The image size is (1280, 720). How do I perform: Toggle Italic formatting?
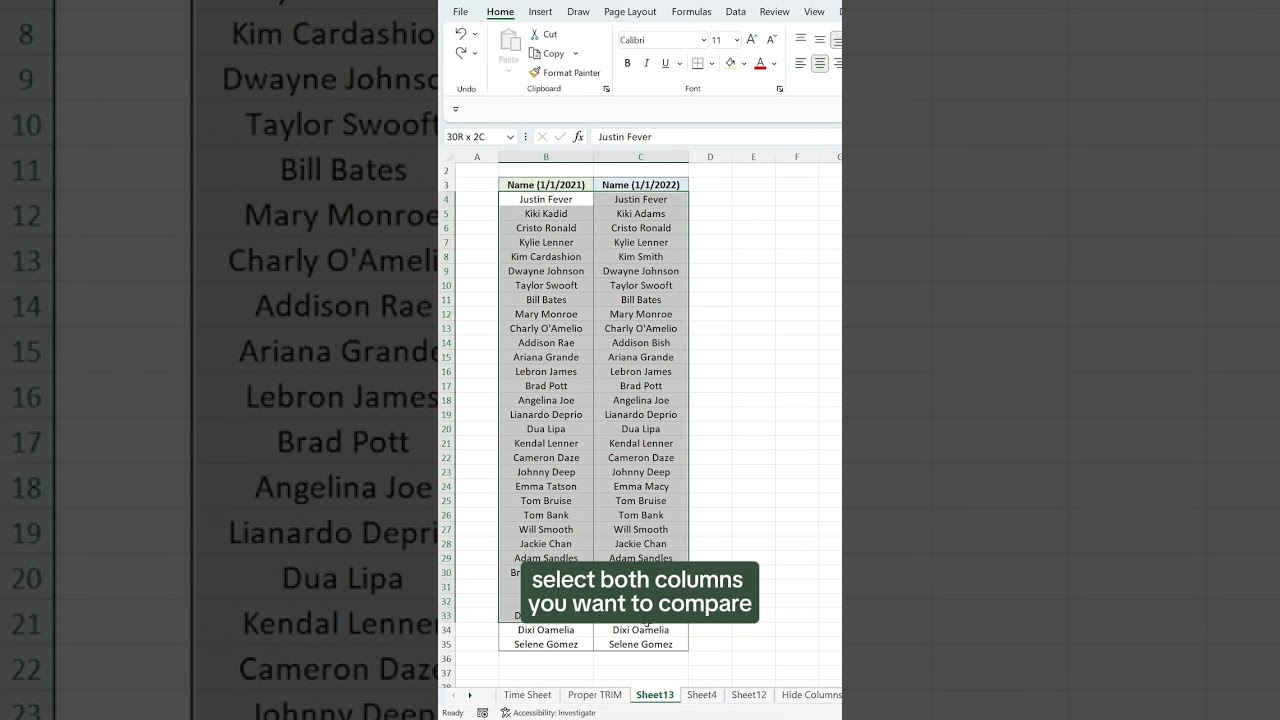click(646, 63)
